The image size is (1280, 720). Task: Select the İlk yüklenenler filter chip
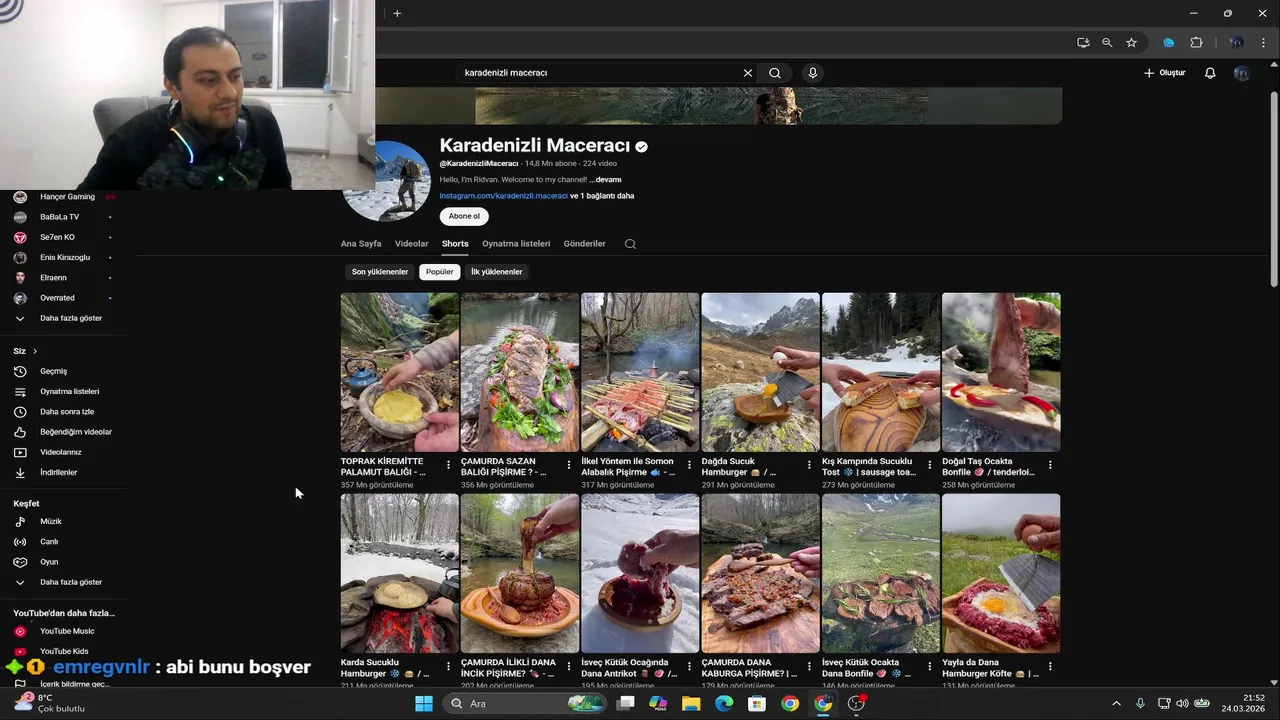[x=497, y=272]
